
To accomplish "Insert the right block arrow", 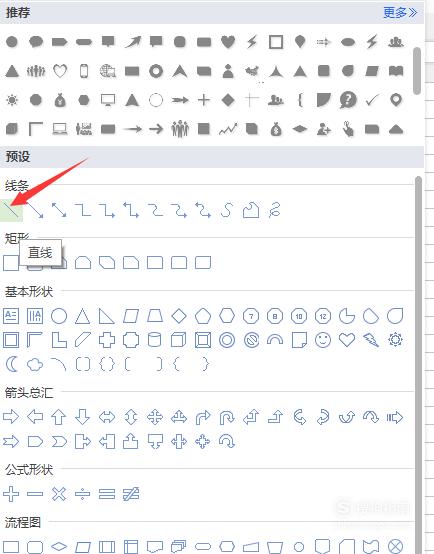I will tap(11, 417).
